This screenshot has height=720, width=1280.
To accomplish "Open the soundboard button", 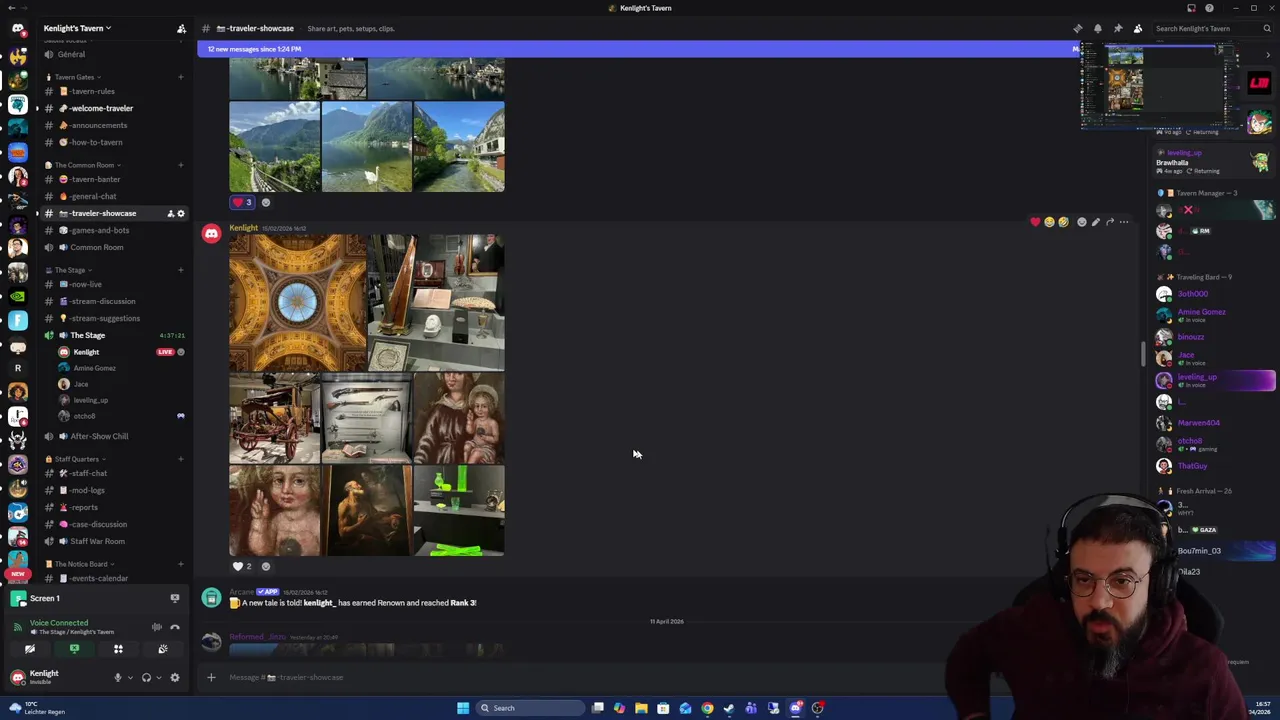I will [162, 649].
